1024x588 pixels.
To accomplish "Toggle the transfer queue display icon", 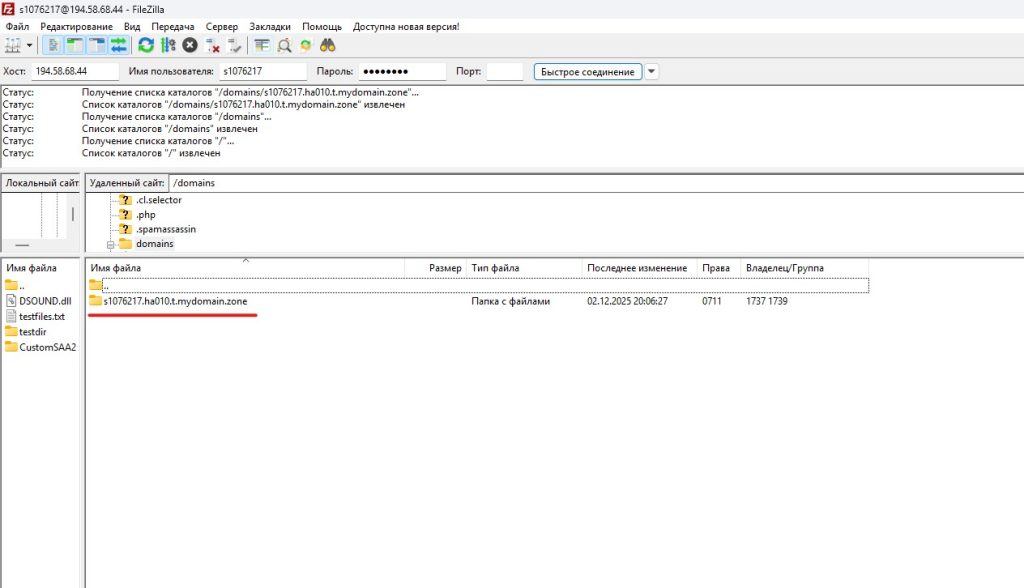I will point(119,45).
